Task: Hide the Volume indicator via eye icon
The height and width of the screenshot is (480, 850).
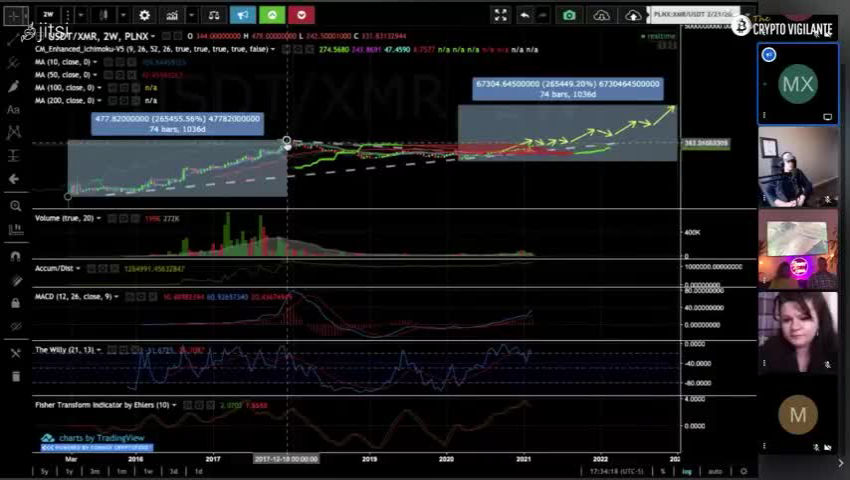Action: coord(112,219)
